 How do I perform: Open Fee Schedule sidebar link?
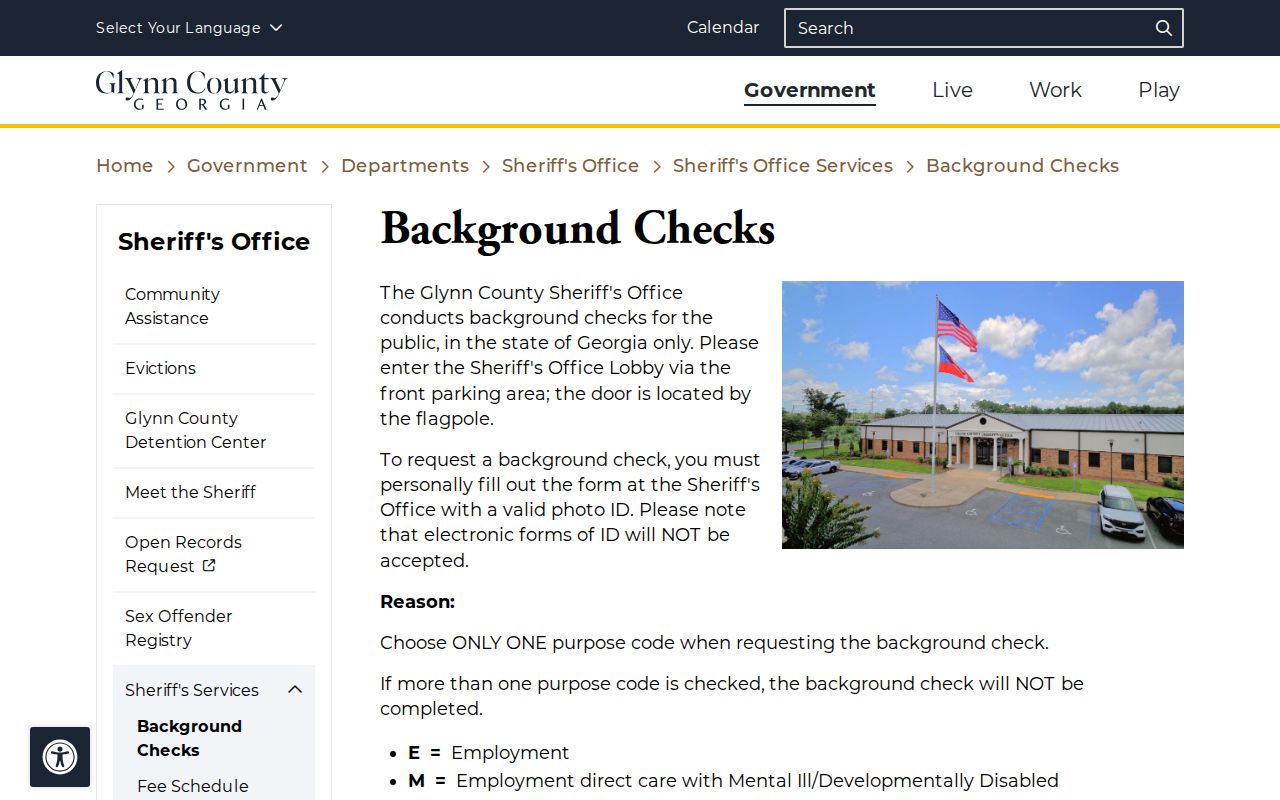click(x=193, y=786)
